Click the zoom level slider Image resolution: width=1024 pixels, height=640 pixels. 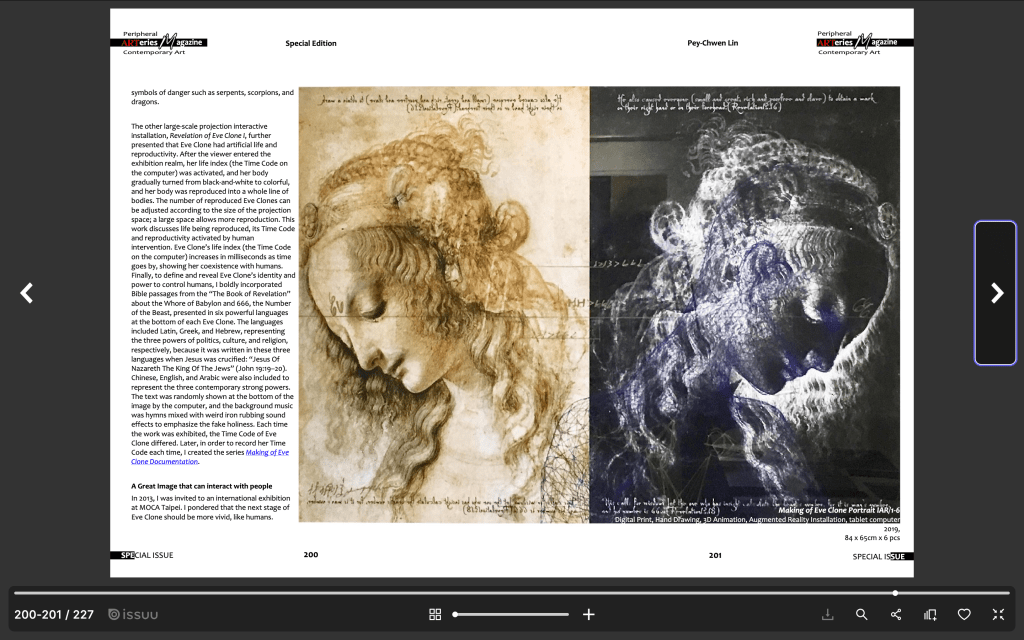[x=511, y=614]
